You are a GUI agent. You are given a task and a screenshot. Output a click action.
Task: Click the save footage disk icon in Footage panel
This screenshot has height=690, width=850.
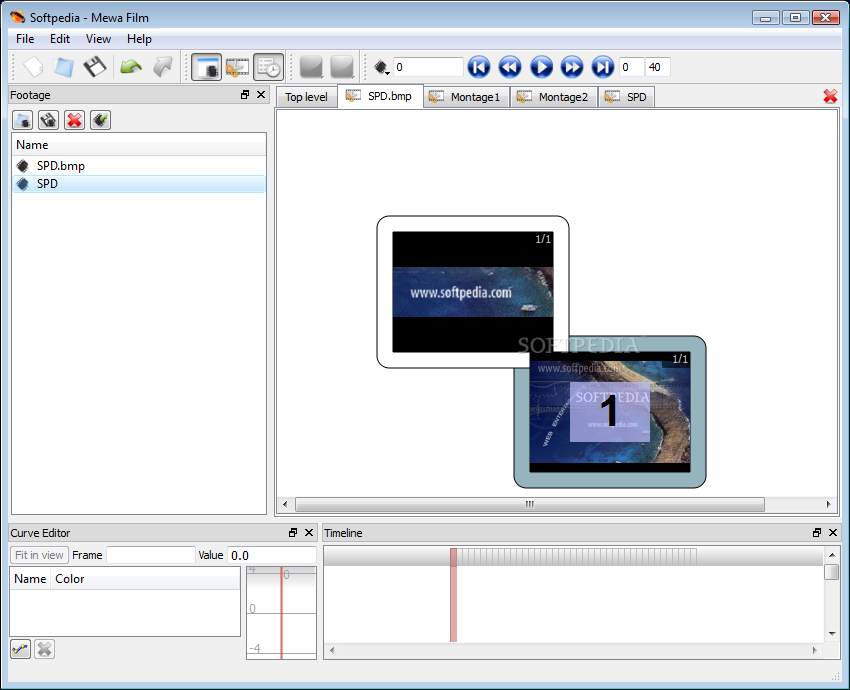49,120
